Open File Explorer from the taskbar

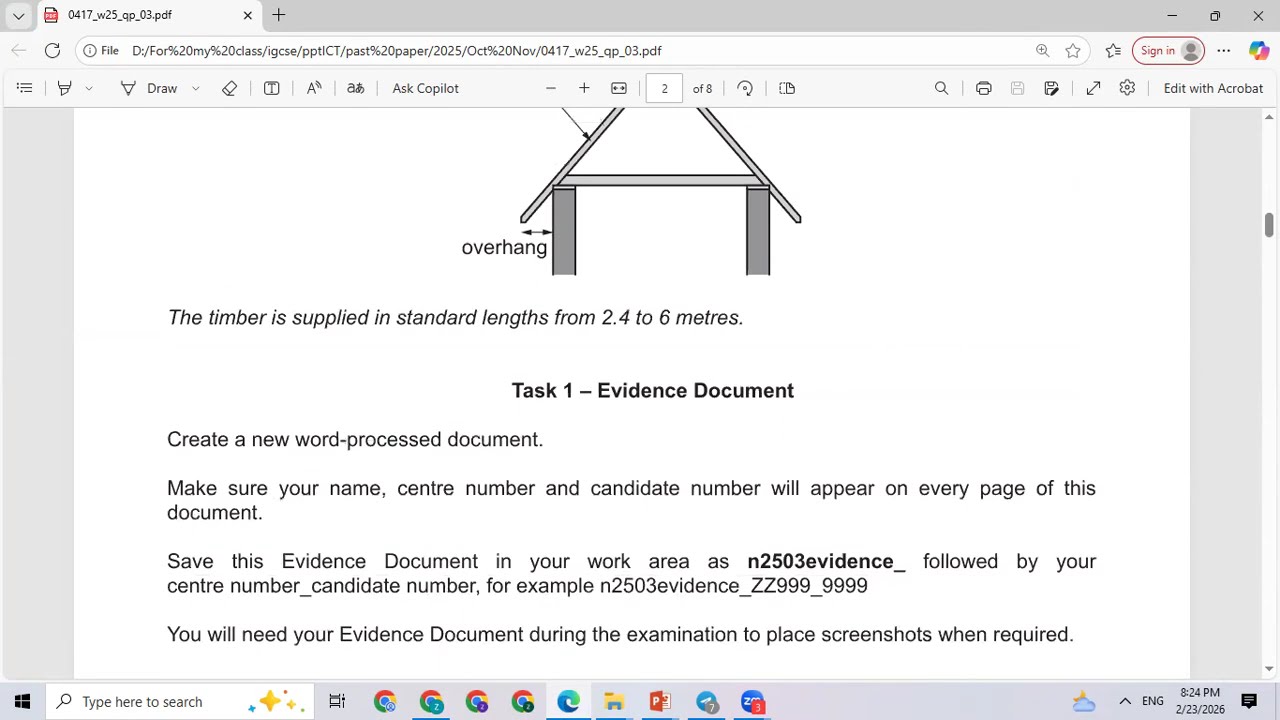coord(614,701)
